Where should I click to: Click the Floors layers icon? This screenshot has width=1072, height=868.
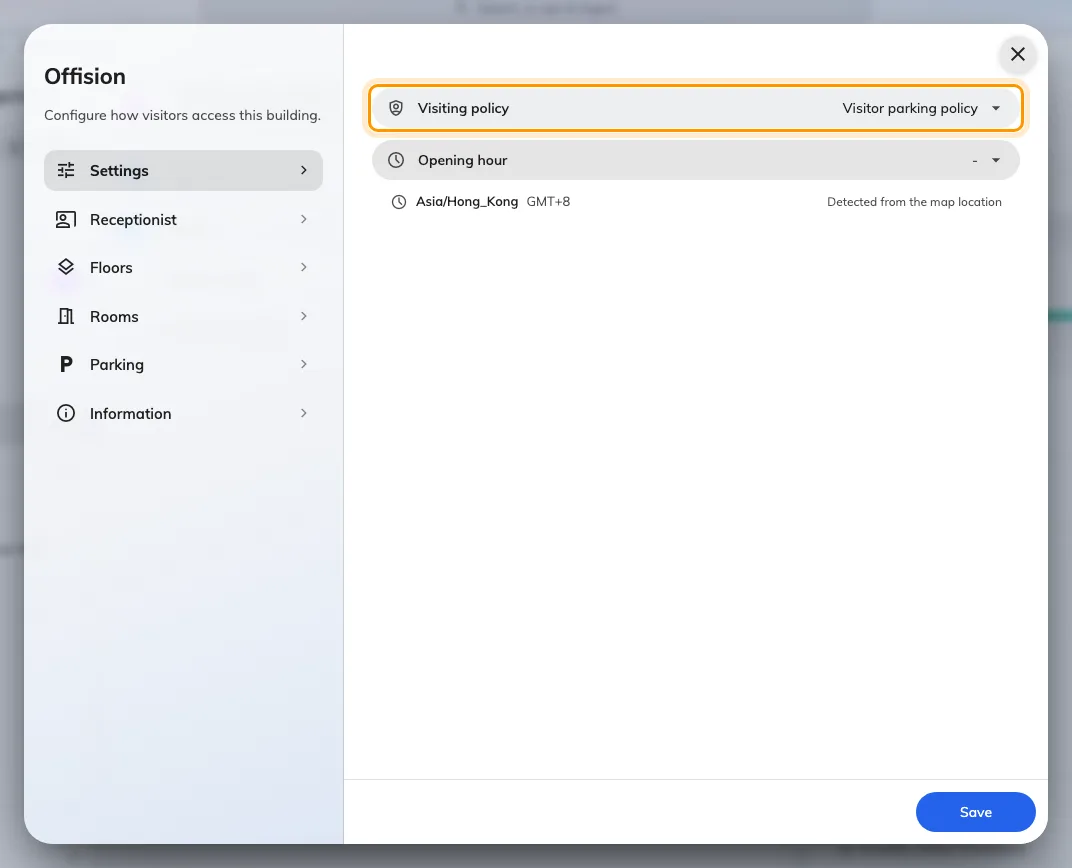66,267
